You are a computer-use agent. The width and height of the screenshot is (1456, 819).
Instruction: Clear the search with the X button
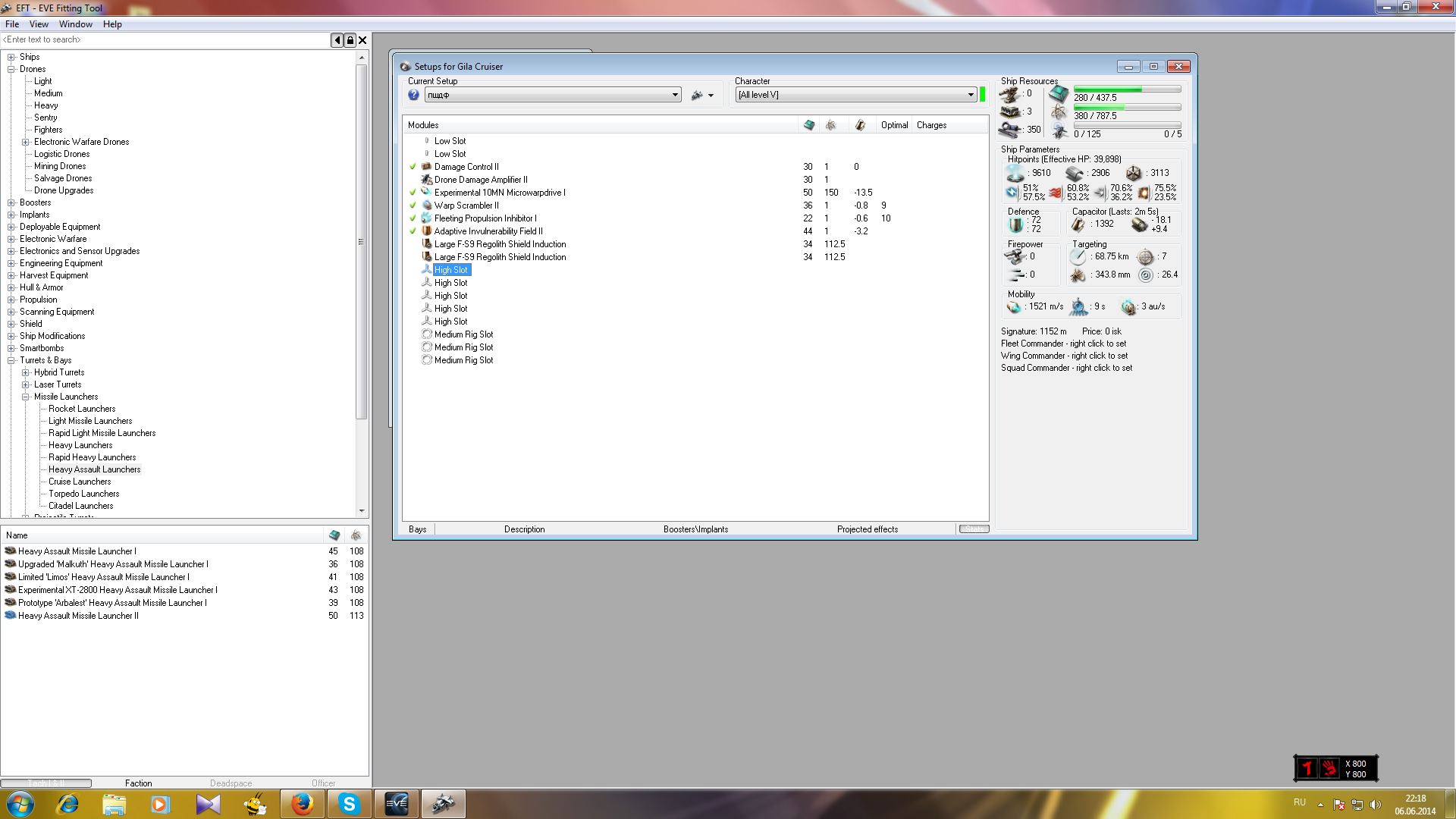[362, 40]
